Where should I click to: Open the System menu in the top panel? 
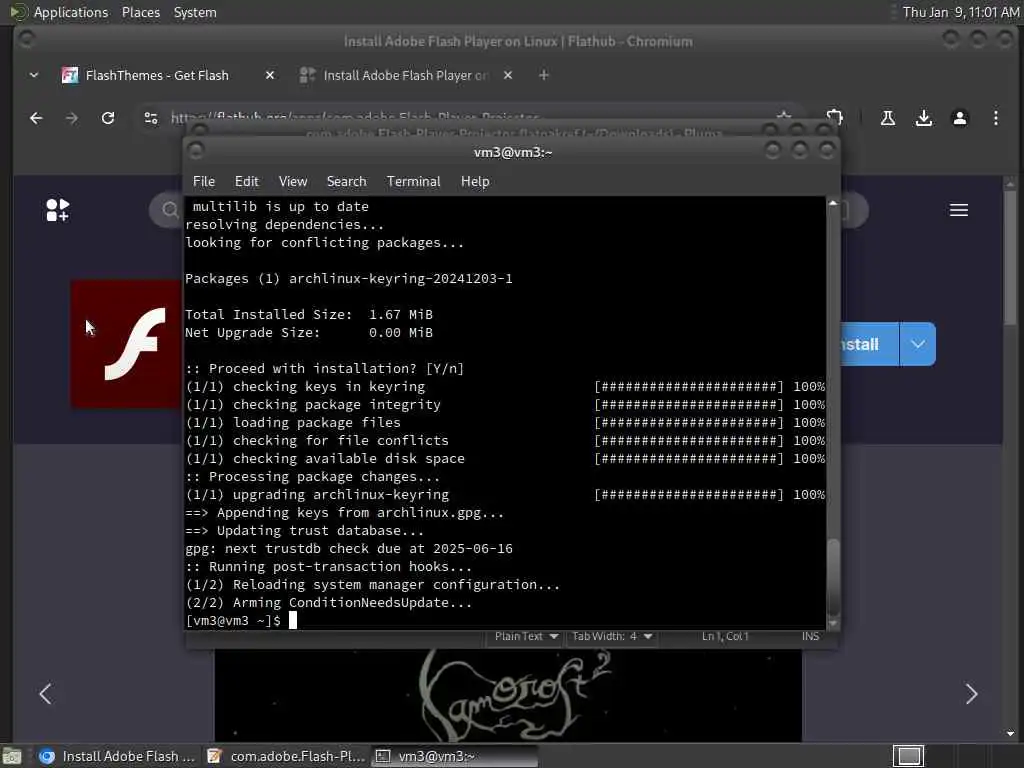(x=195, y=12)
